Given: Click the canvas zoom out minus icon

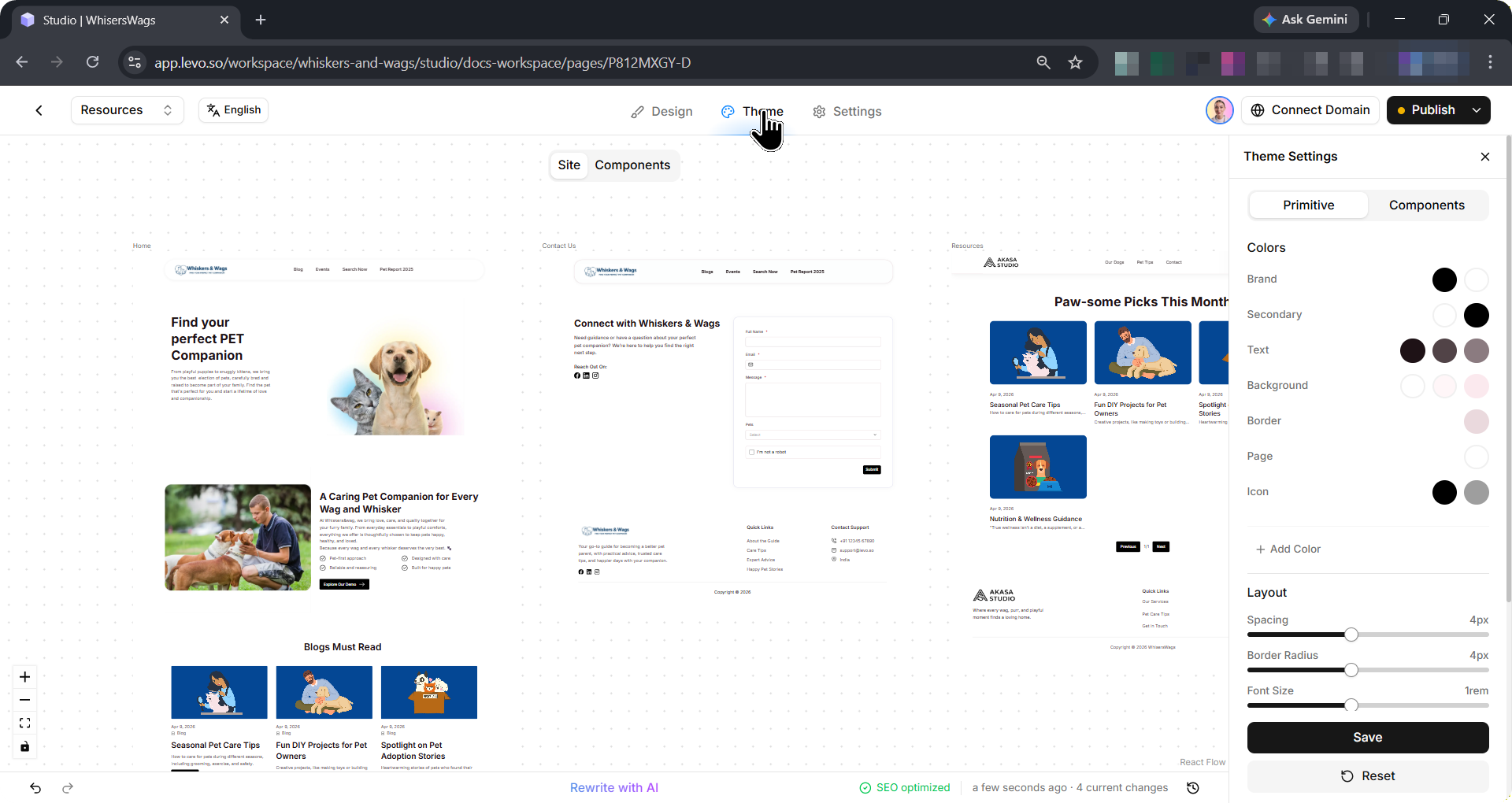Looking at the screenshot, I should click(25, 700).
